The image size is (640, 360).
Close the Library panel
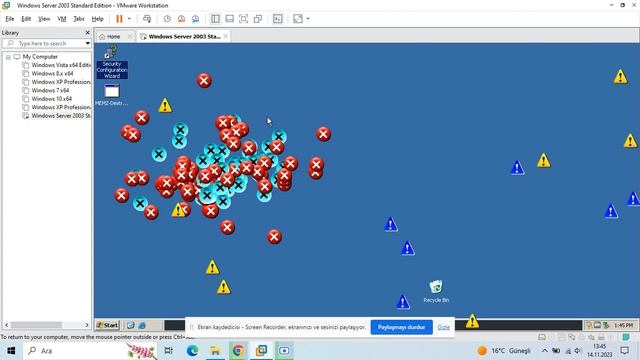tap(87, 32)
